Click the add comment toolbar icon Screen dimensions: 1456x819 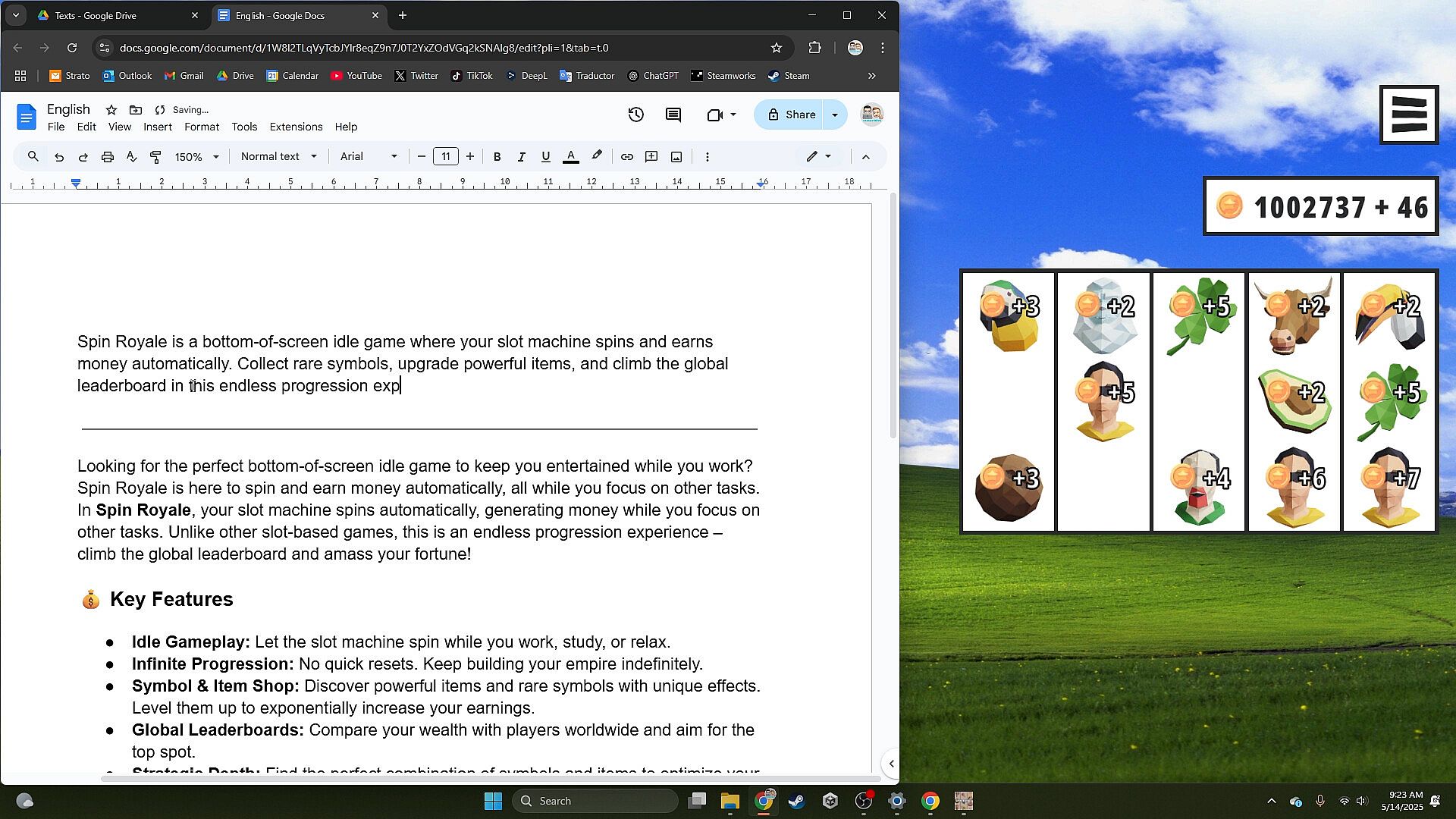point(651,157)
